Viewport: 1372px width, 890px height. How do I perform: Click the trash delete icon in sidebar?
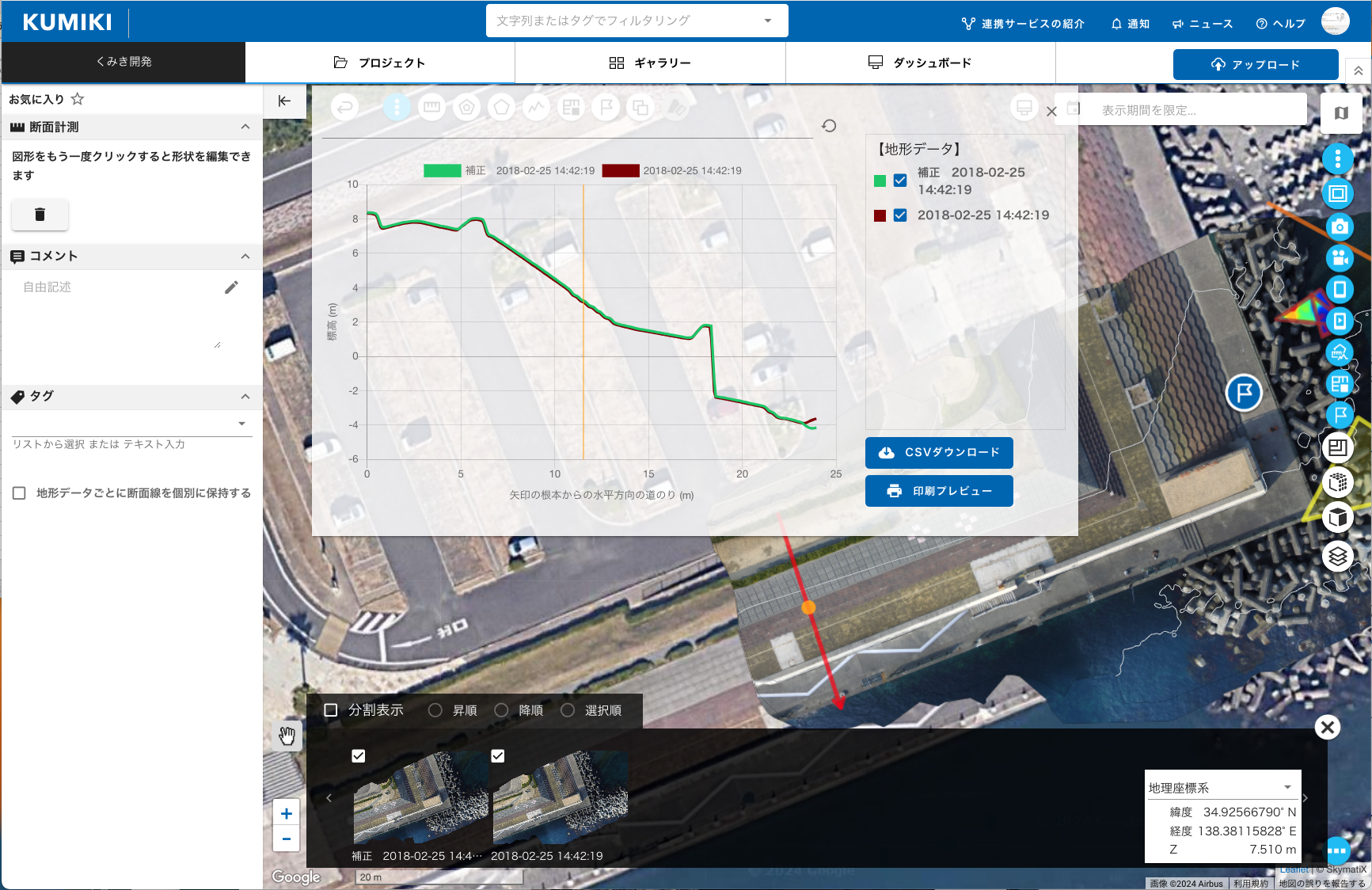coord(40,214)
